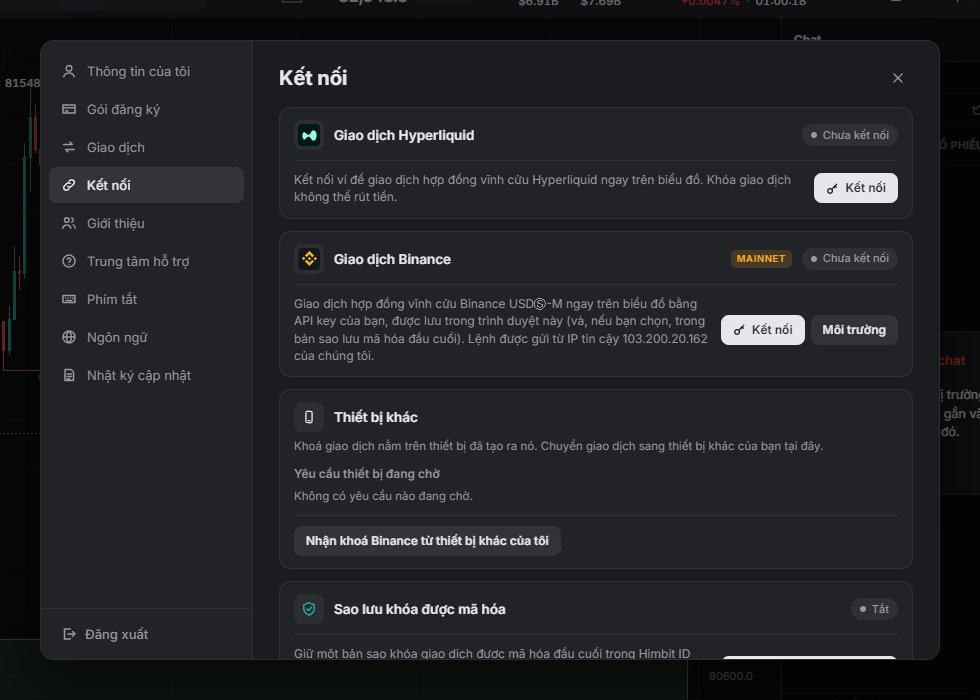Click the Giao dịch Hyperliquid heading
980x700 pixels.
coord(404,136)
